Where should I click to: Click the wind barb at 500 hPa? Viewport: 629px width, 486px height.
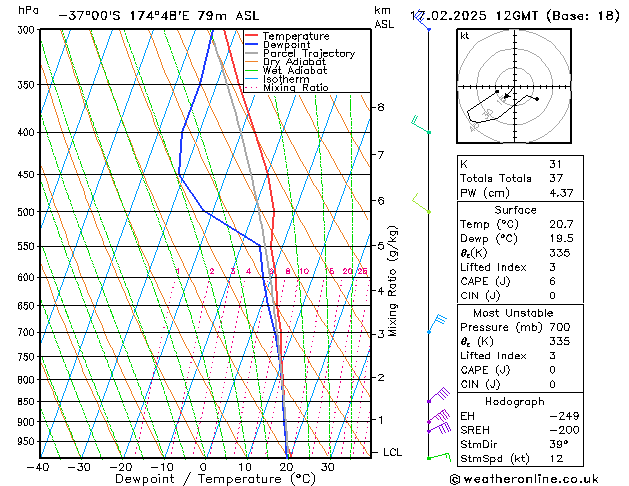tap(421, 203)
